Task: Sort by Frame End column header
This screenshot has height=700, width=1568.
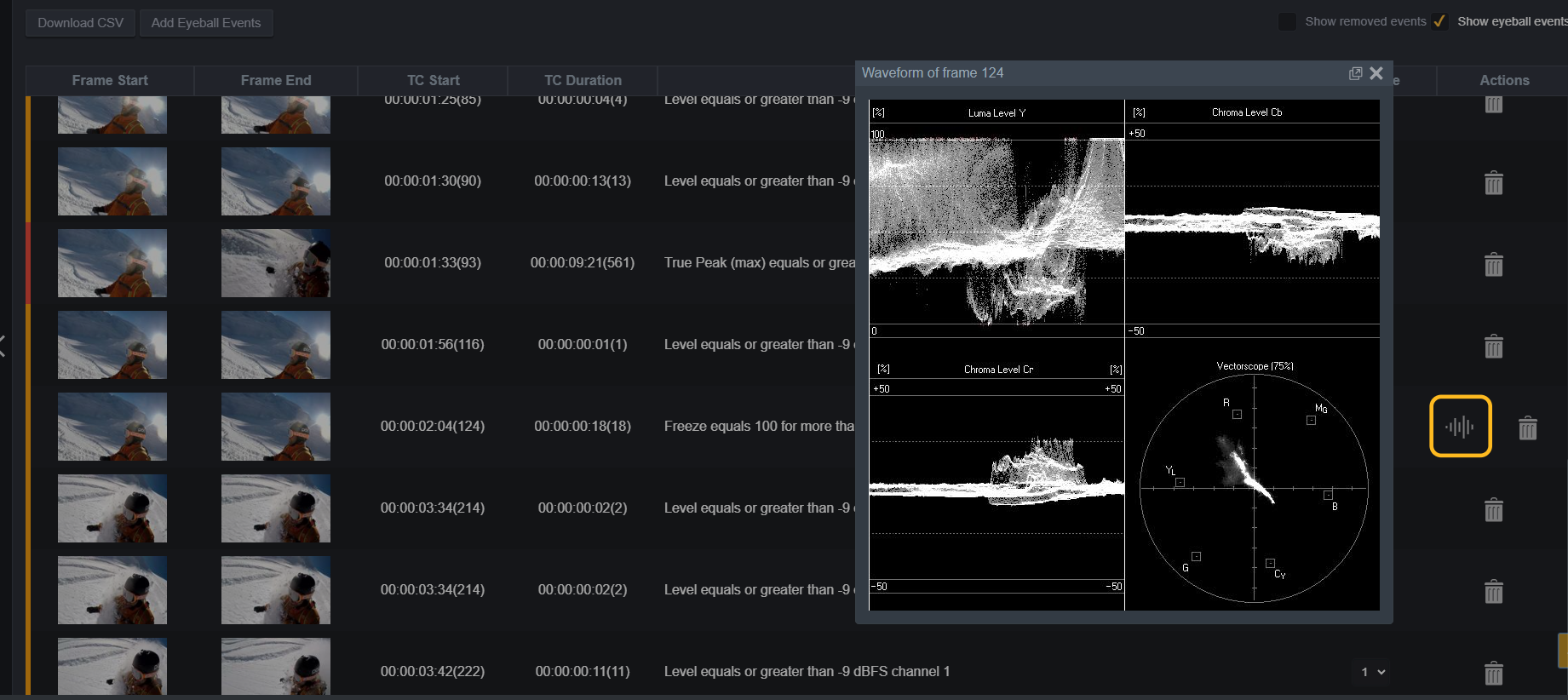Action: pos(276,80)
